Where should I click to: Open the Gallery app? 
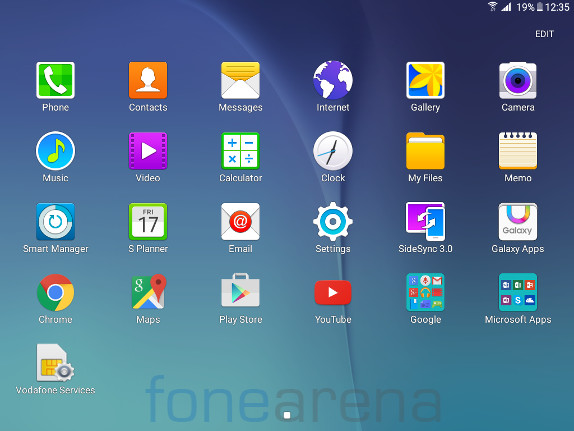pyautogui.click(x=425, y=80)
